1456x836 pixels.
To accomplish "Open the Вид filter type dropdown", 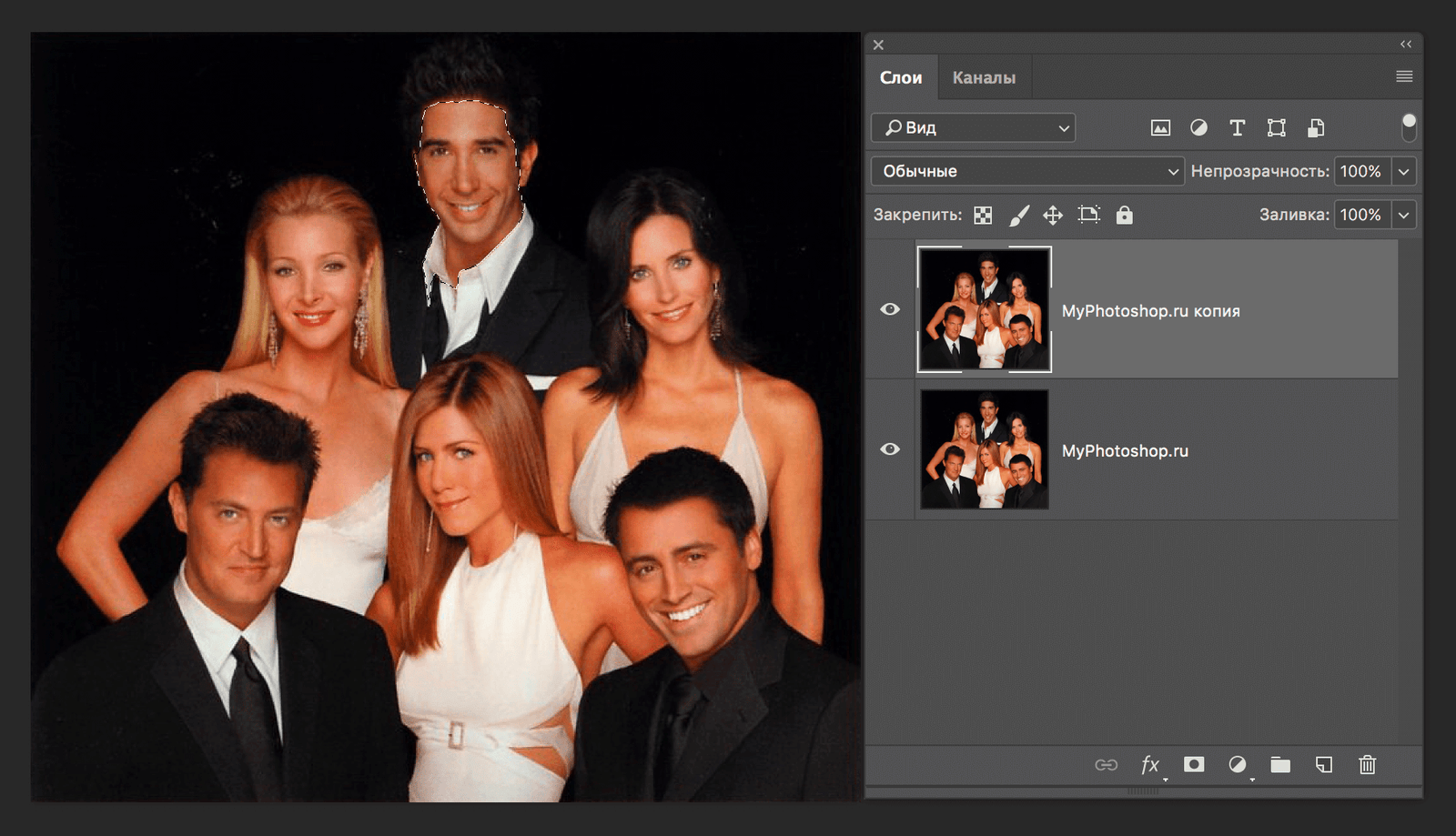I will point(973,127).
